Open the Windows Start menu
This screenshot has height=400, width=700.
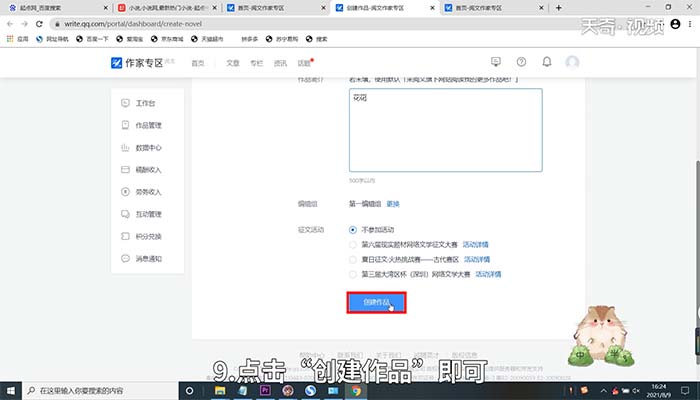[x=11, y=391]
